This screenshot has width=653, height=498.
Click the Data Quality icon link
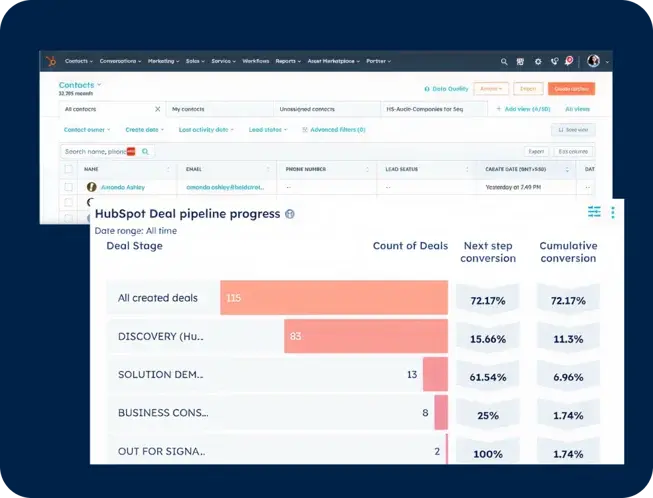[x=427, y=89]
